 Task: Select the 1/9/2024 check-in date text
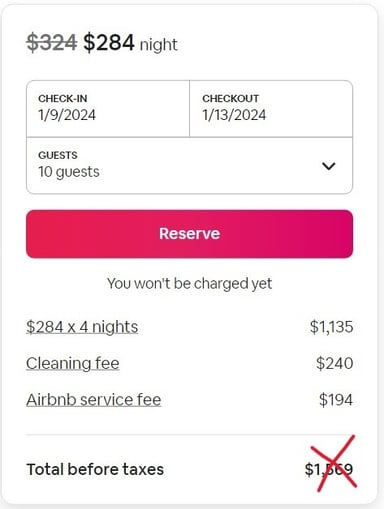click(x=67, y=115)
